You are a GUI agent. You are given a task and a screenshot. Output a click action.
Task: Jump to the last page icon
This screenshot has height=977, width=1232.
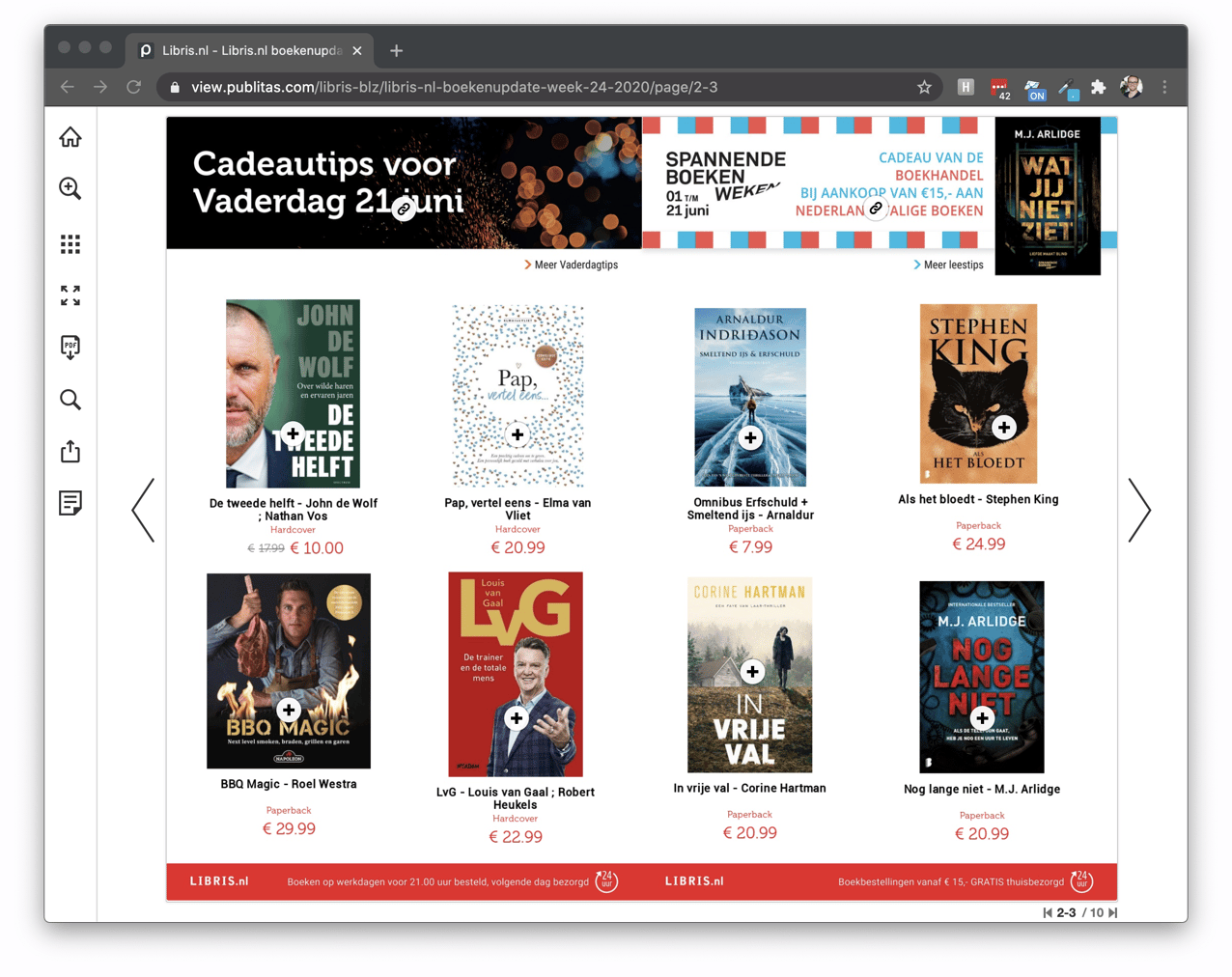click(x=1113, y=912)
